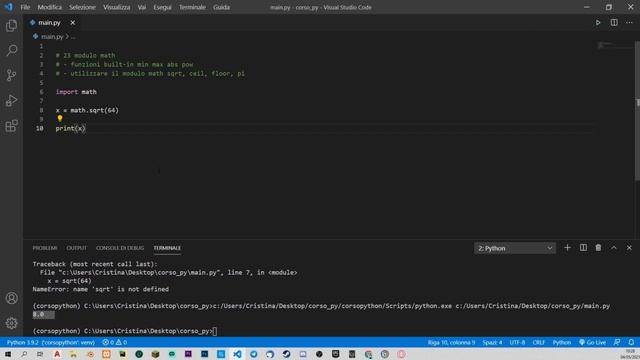Open the terminal selector dropdown '2: Python'
This screenshot has height=360, width=640.
point(515,248)
